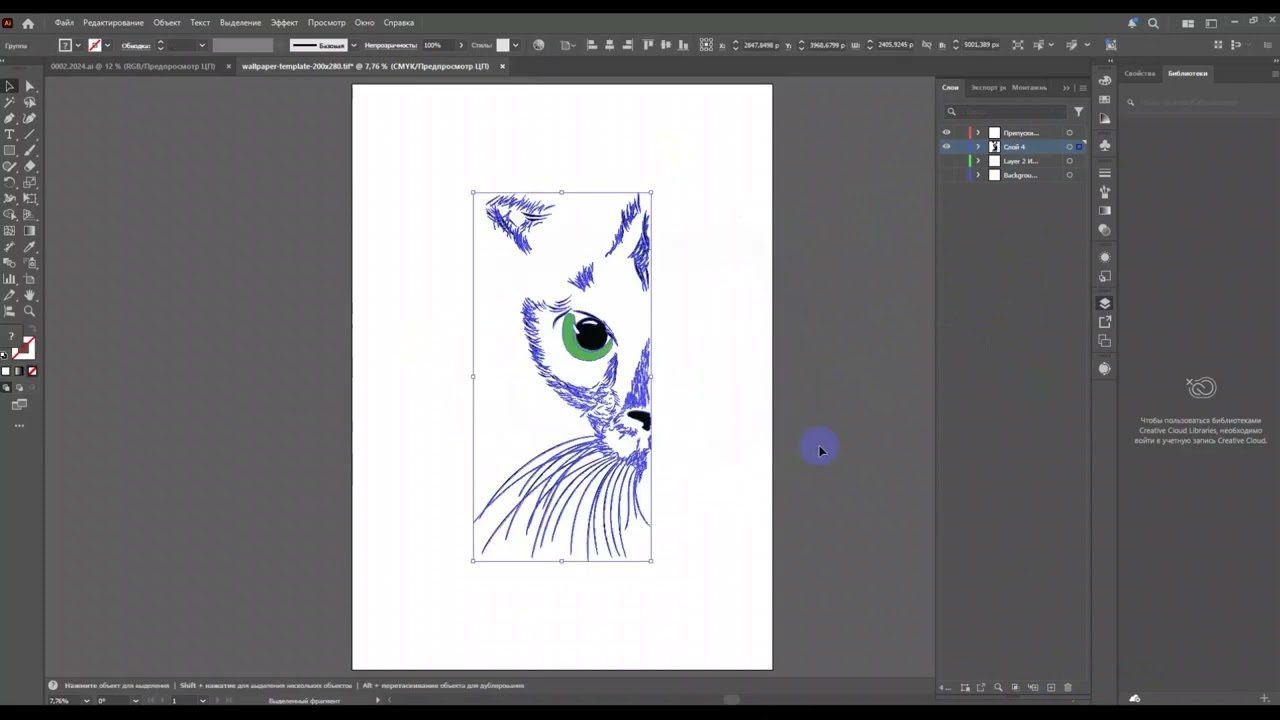Select the Zoom magnifier tool
The width and height of the screenshot is (1280, 720).
point(29,311)
